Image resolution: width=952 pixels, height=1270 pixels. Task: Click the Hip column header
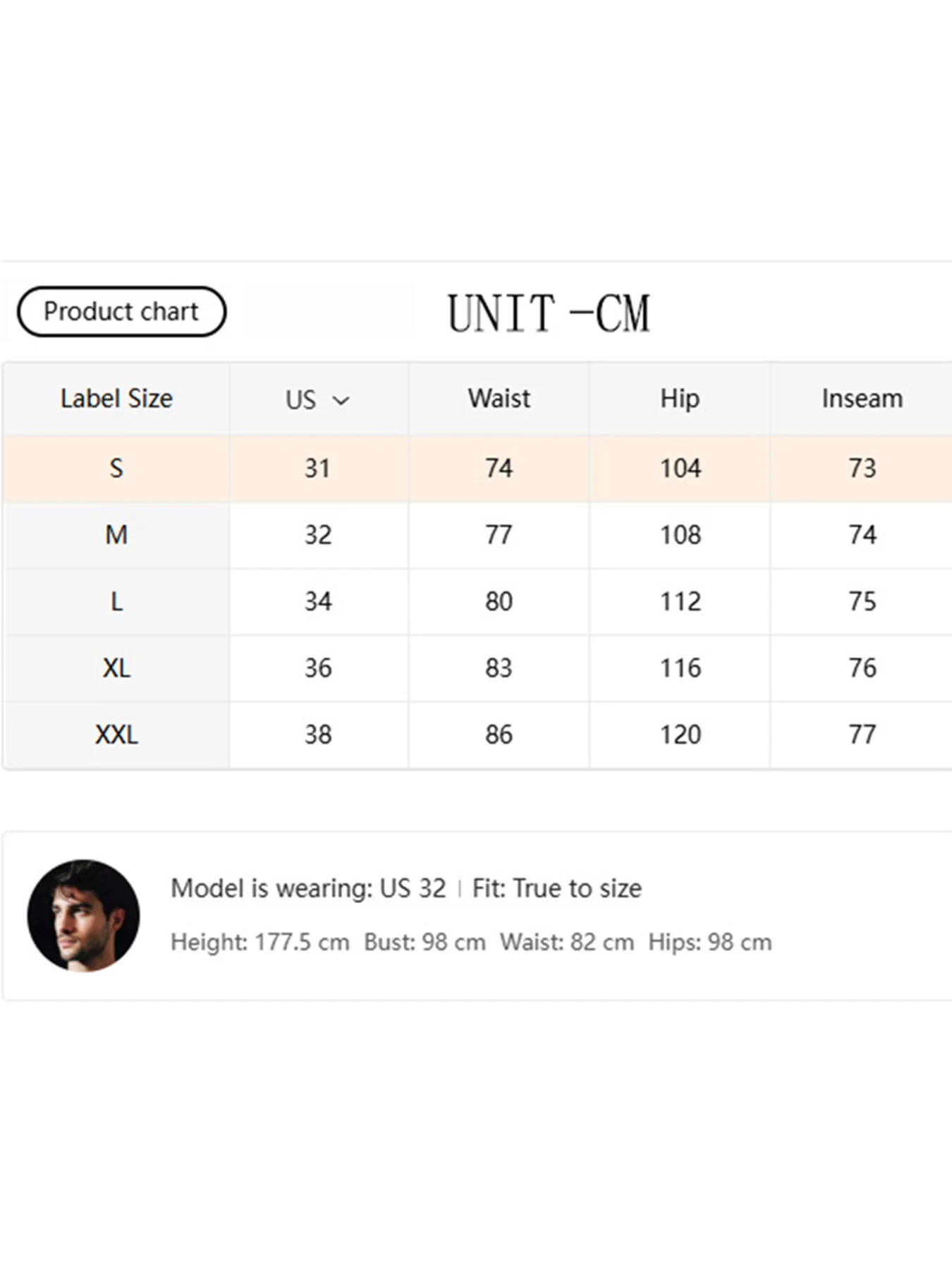click(680, 399)
